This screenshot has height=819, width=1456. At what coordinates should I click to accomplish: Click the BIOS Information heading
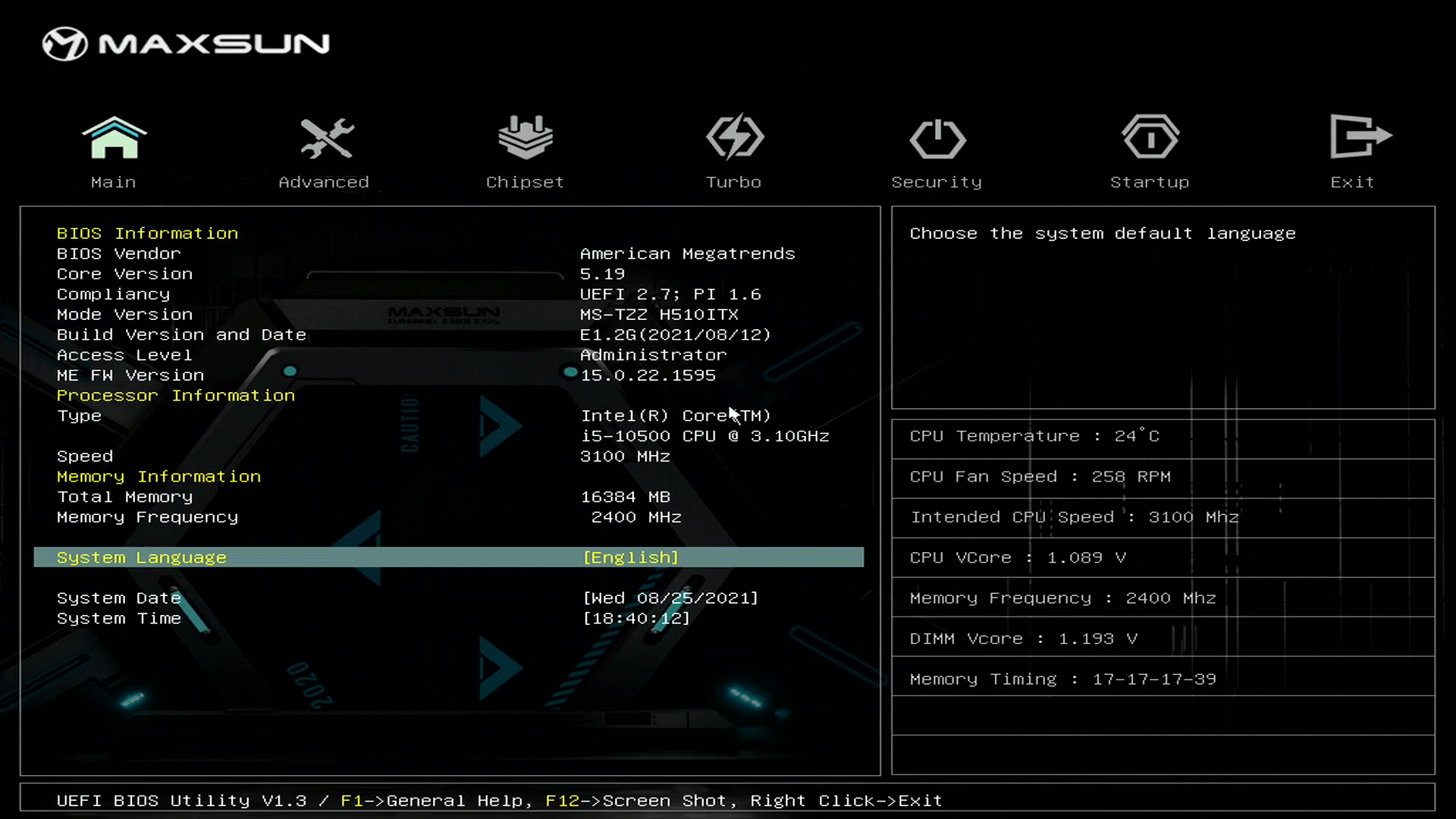147,233
